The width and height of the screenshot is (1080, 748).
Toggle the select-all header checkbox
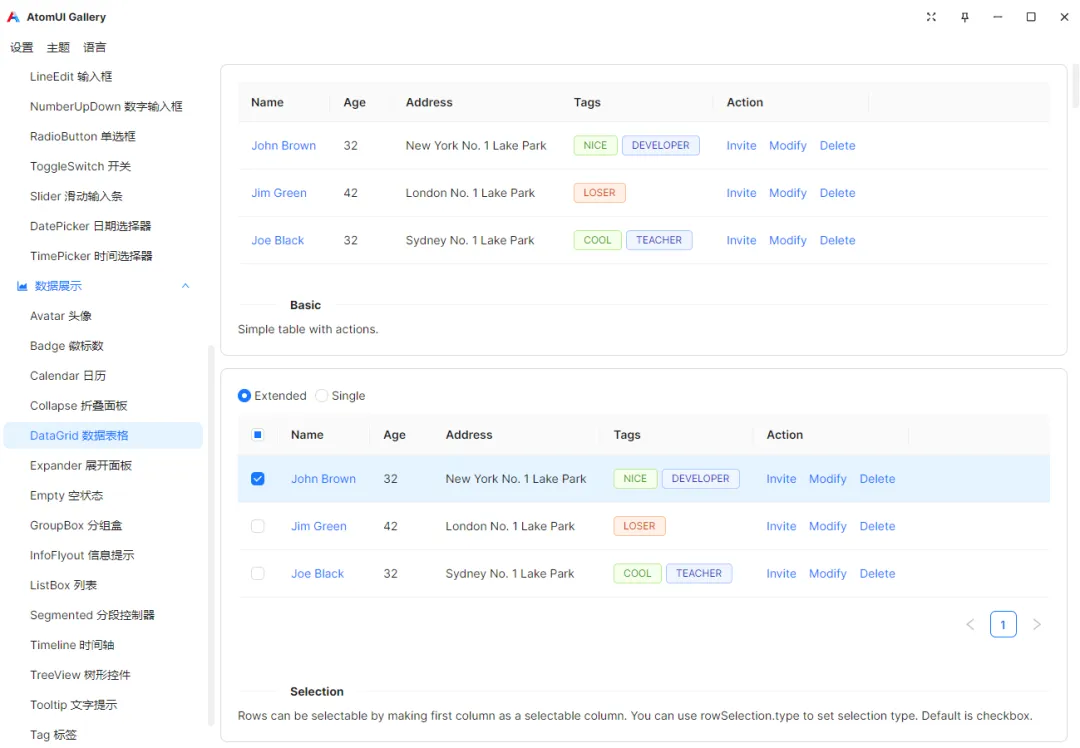pyautogui.click(x=258, y=435)
